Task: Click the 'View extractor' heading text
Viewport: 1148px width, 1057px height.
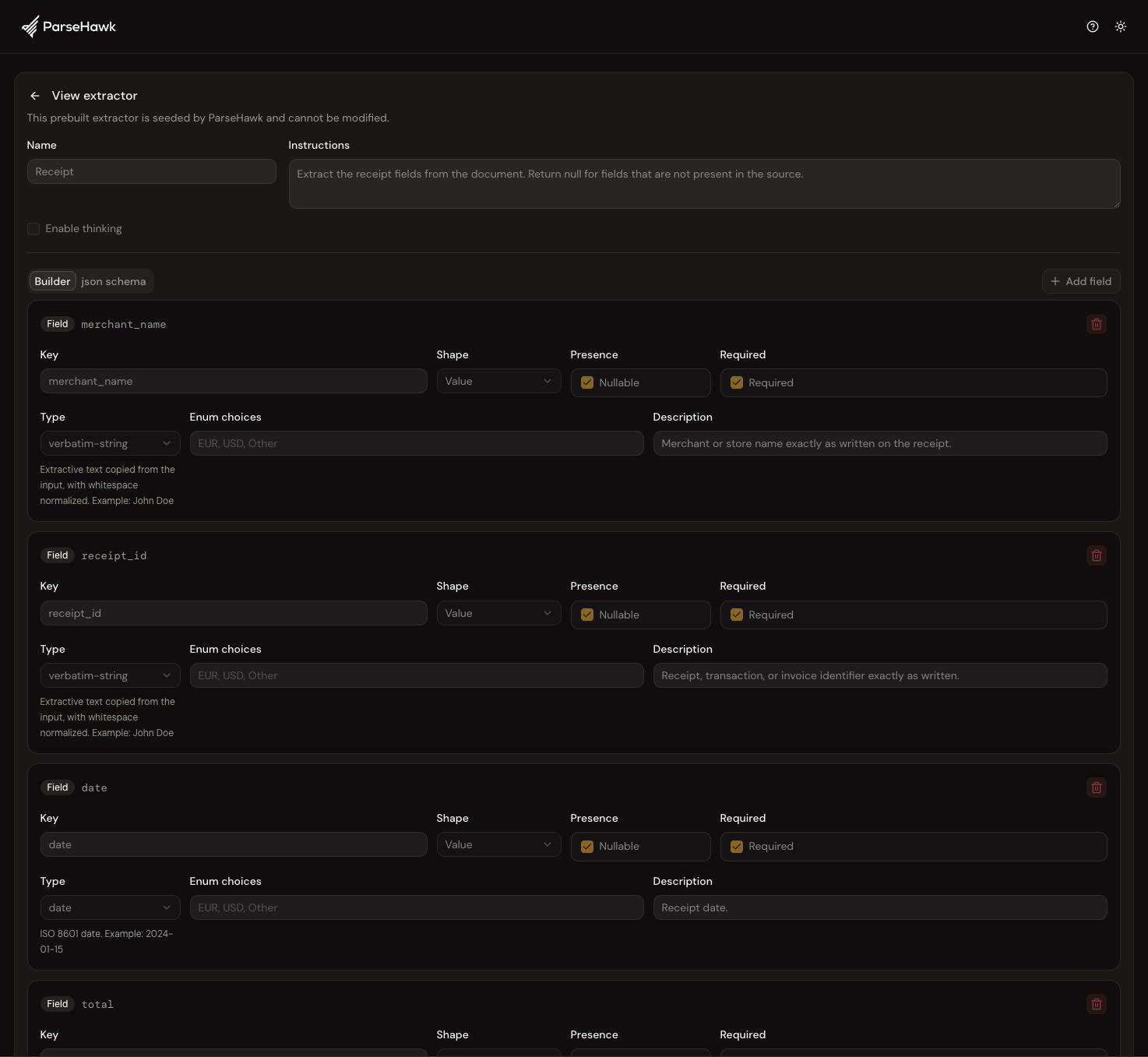Action: [x=94, y=96]
